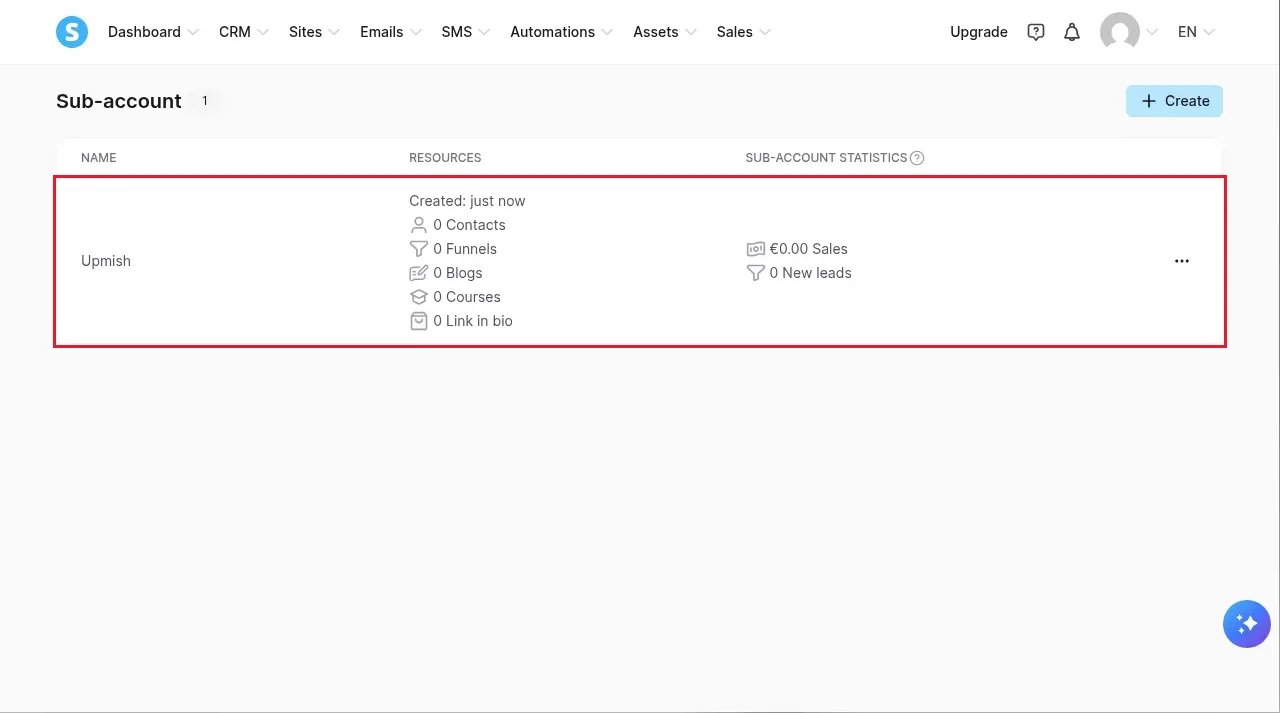Click the 0 Blogs text
The image size is (1280, 713).
pyautogui.click(x=458, y=273)
